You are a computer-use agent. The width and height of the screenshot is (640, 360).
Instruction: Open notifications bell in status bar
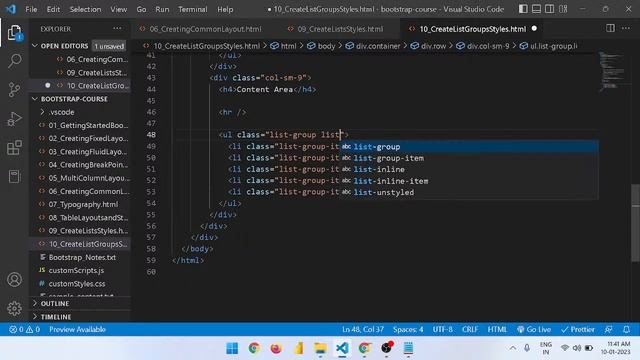pos(626,329)
